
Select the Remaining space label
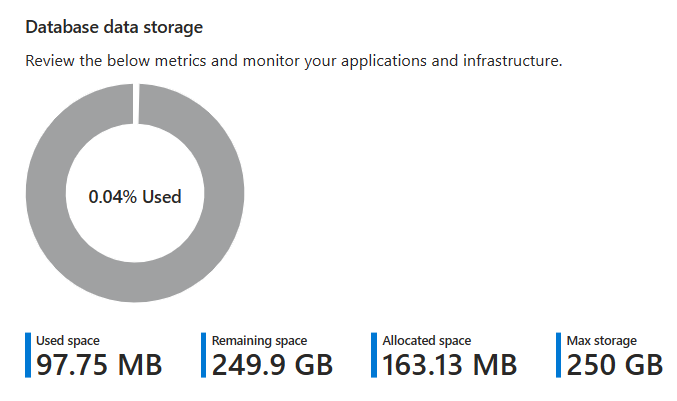(259, 341)
